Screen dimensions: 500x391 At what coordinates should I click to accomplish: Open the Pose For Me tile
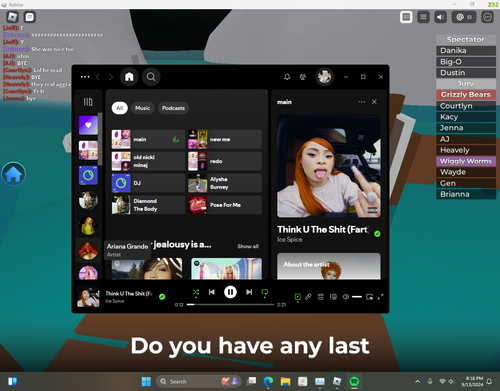tap(225, 205)
